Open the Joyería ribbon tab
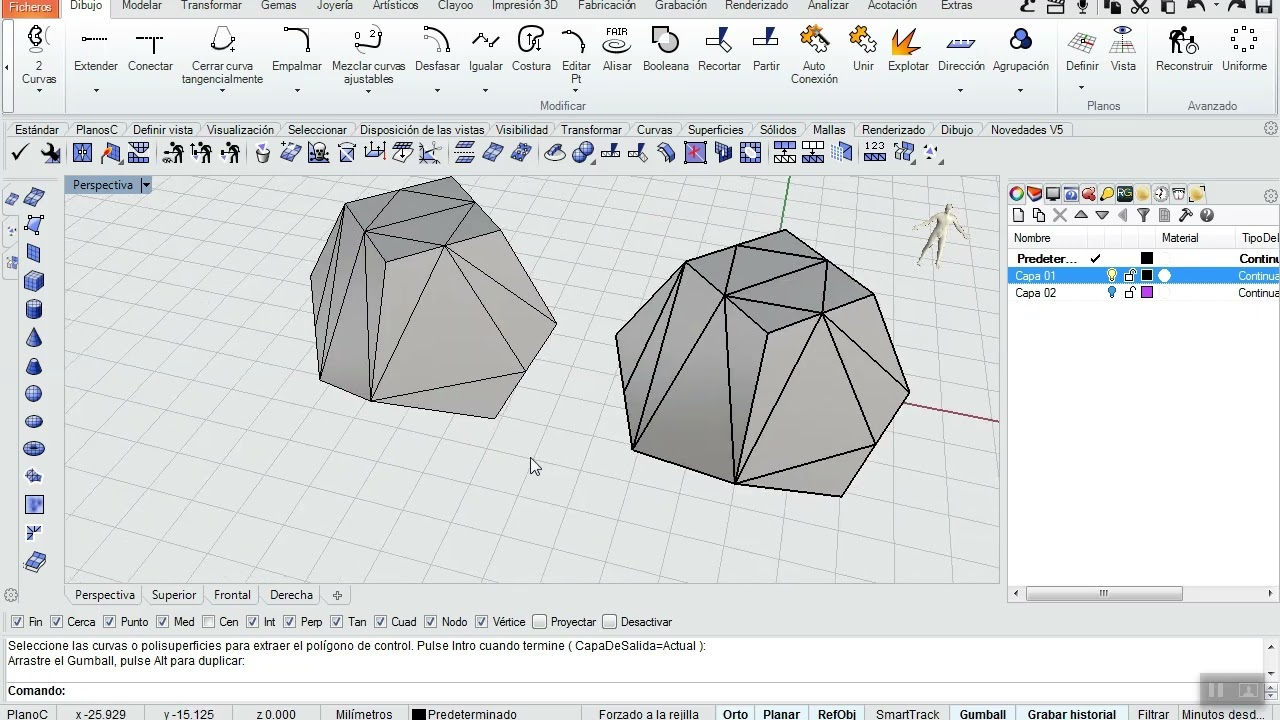 coord(334,6)
